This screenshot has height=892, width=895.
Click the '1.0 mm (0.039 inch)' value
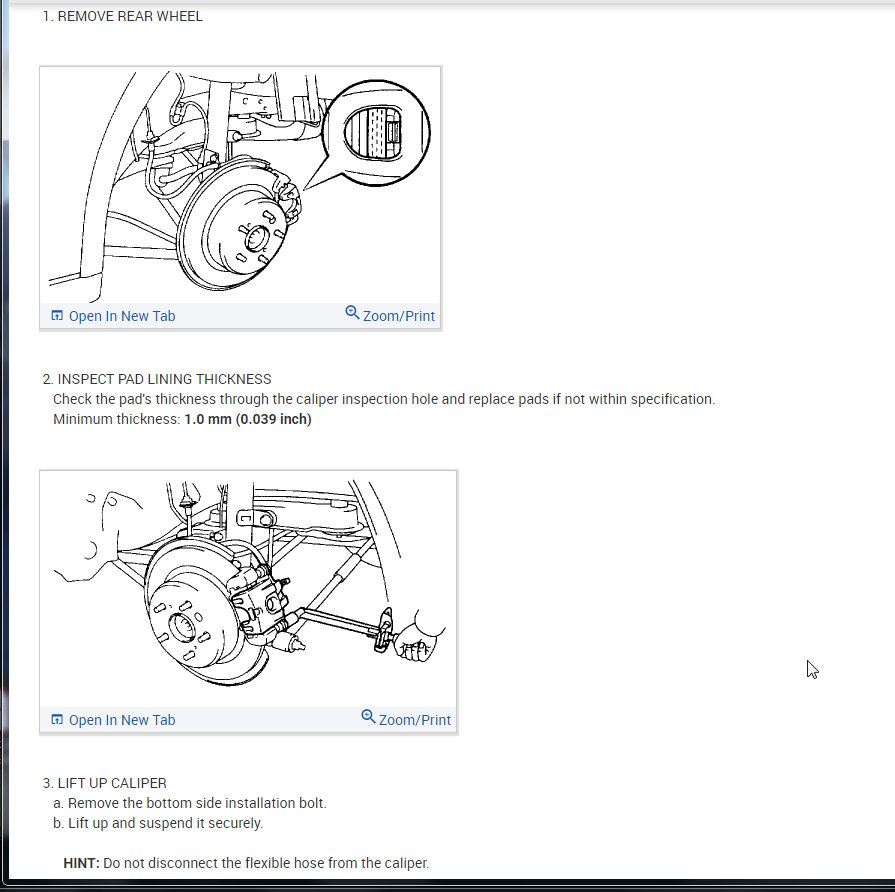coord(248,419)
